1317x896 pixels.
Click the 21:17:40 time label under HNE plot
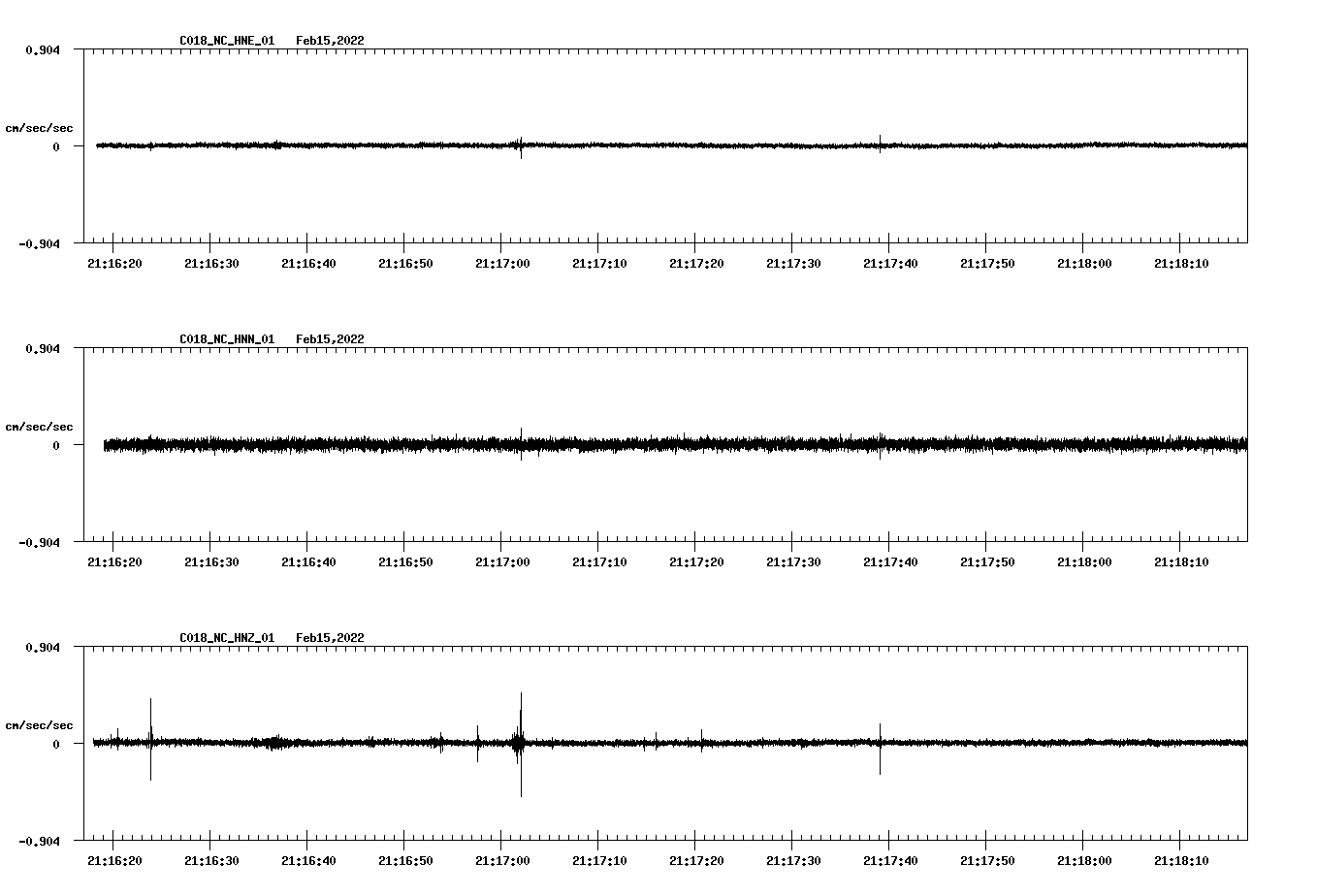pos(890,264)
